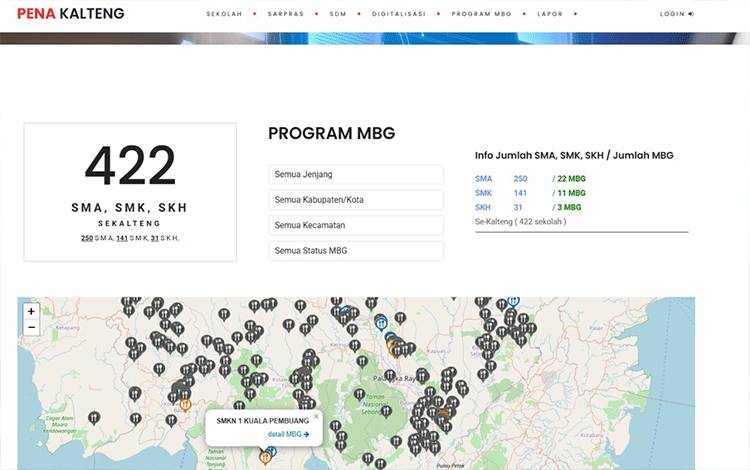Click the 3 MBG count text

click(569, 208)
